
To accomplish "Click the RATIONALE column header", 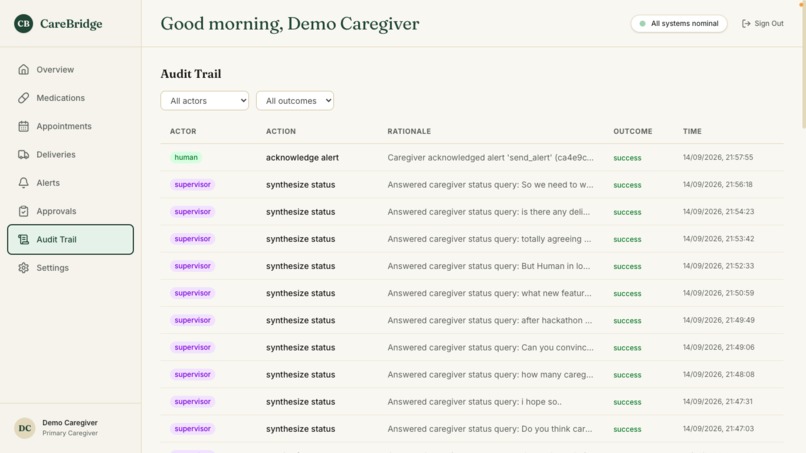I will (409, 131).
